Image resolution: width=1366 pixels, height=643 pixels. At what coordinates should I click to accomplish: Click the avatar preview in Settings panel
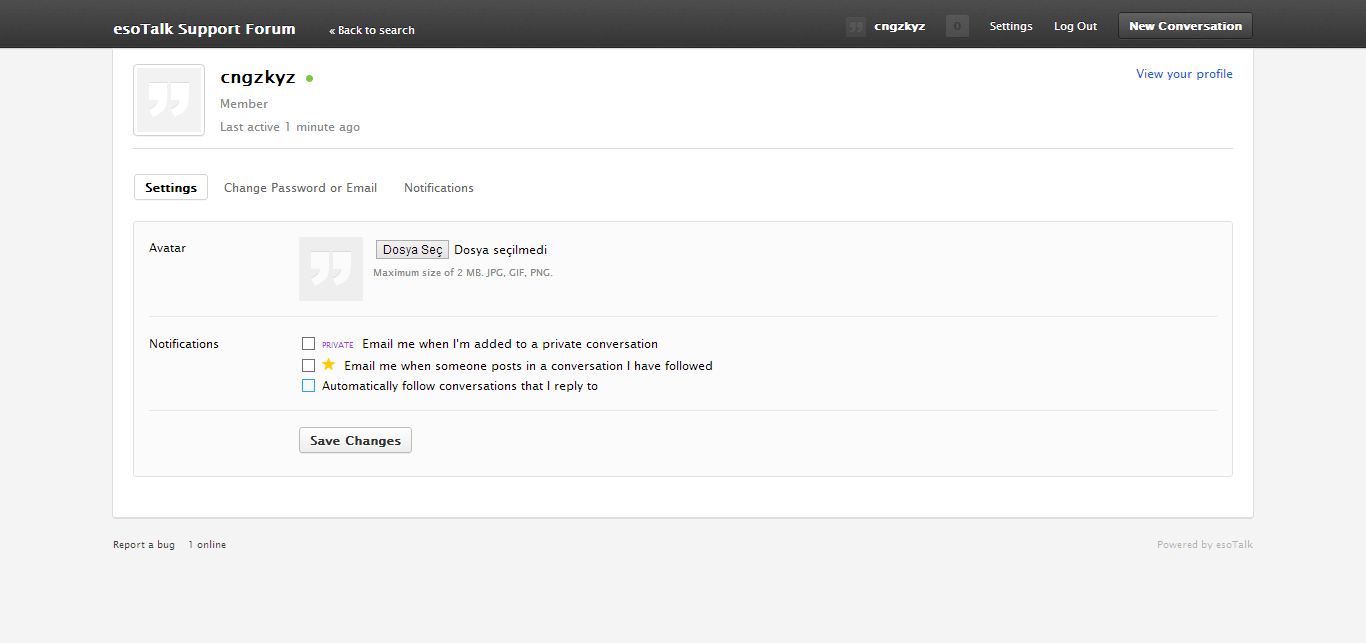point(331,269)
